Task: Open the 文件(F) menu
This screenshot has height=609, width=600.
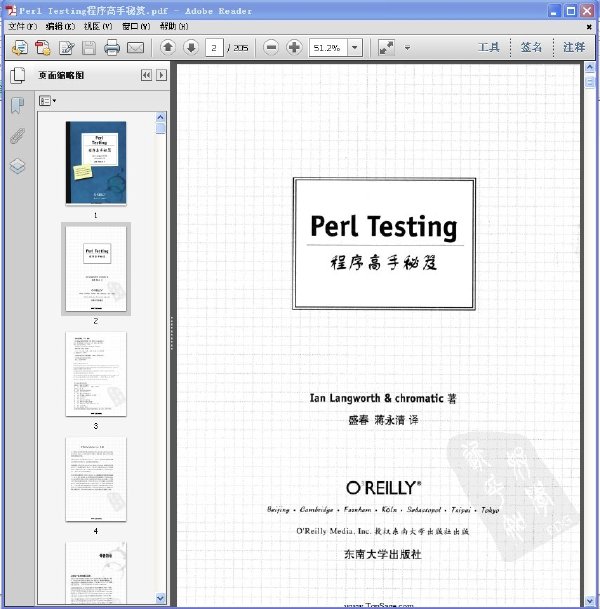Action: (x=23, y=26)
